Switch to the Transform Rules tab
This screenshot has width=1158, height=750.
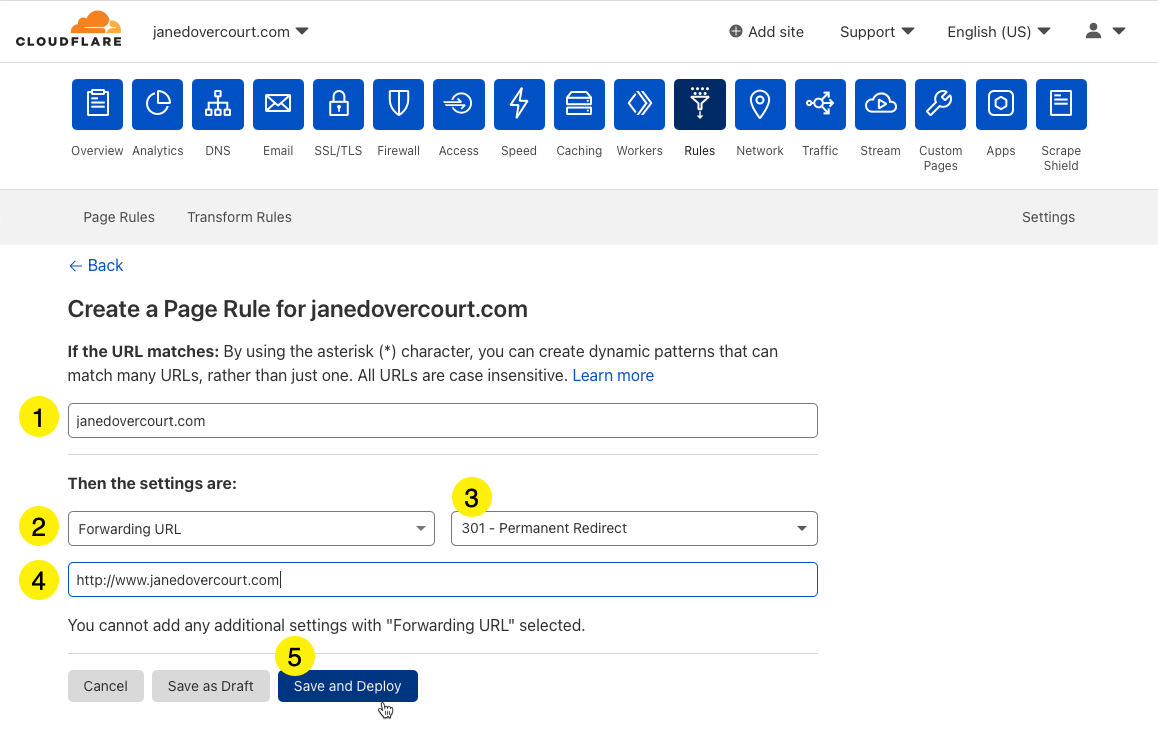click(x=239, y=217)
